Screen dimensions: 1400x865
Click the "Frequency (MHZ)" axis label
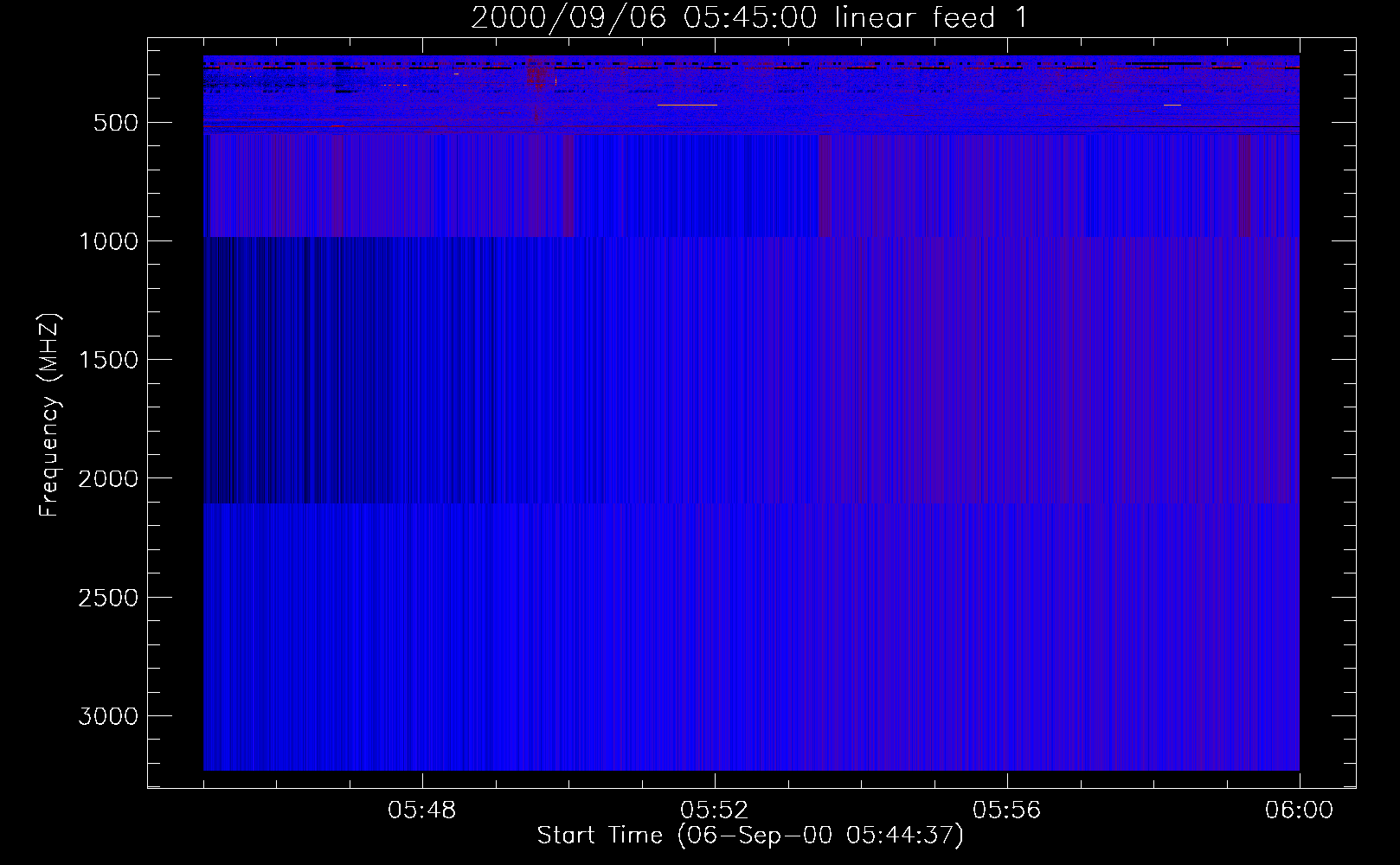click(x=49, y=414)
